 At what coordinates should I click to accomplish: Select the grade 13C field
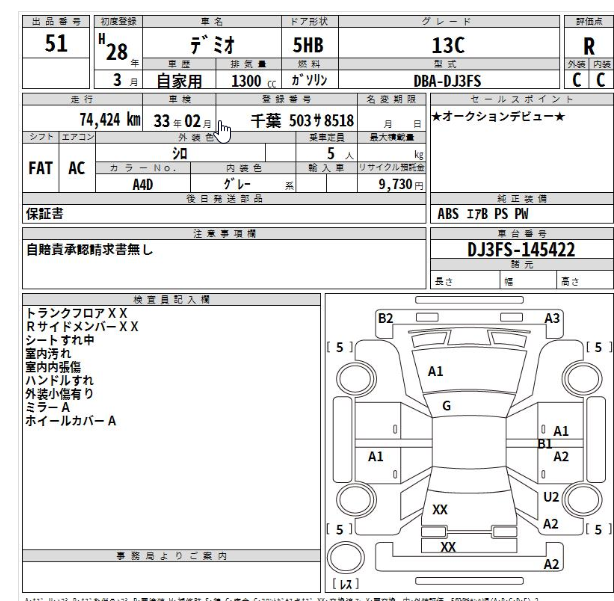pyautogui.click(x=447, y=46)
